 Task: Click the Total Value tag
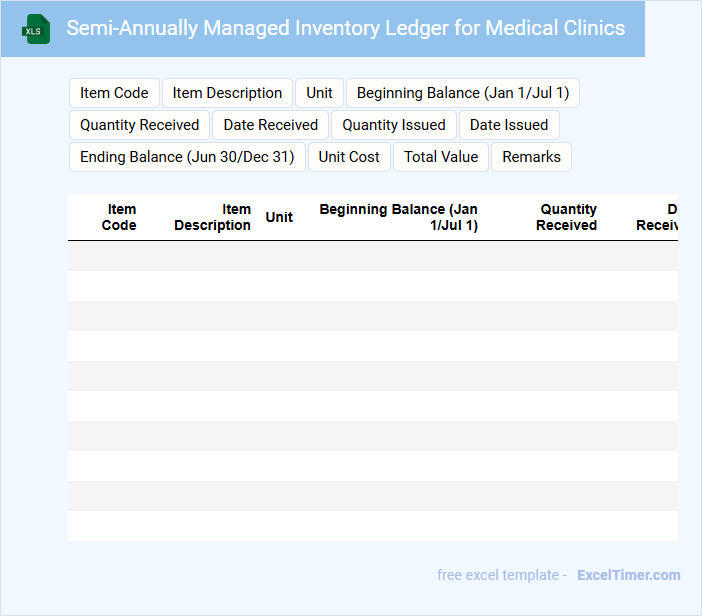pos(441,157)
